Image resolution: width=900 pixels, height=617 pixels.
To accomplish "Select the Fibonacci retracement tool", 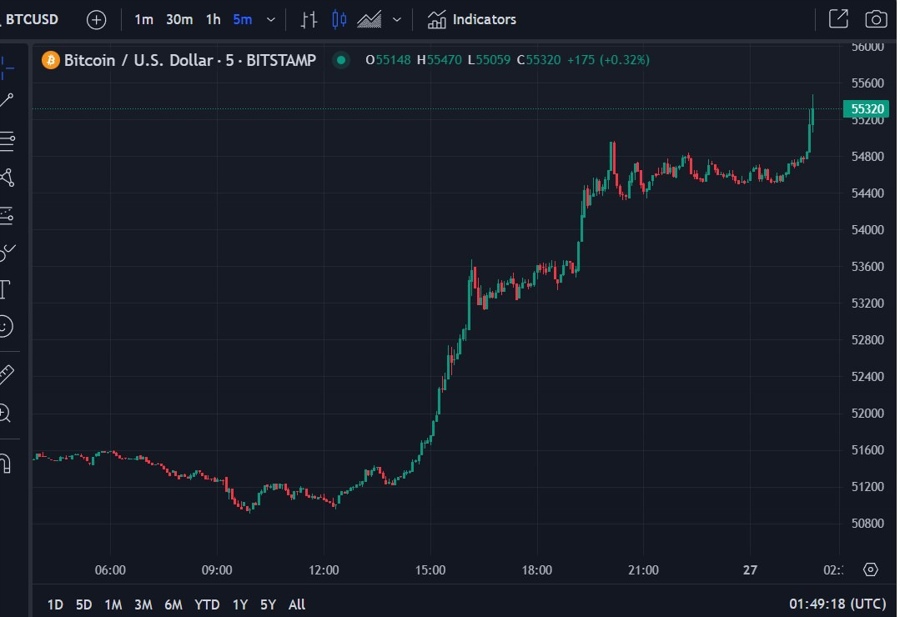I will point(7,141).
